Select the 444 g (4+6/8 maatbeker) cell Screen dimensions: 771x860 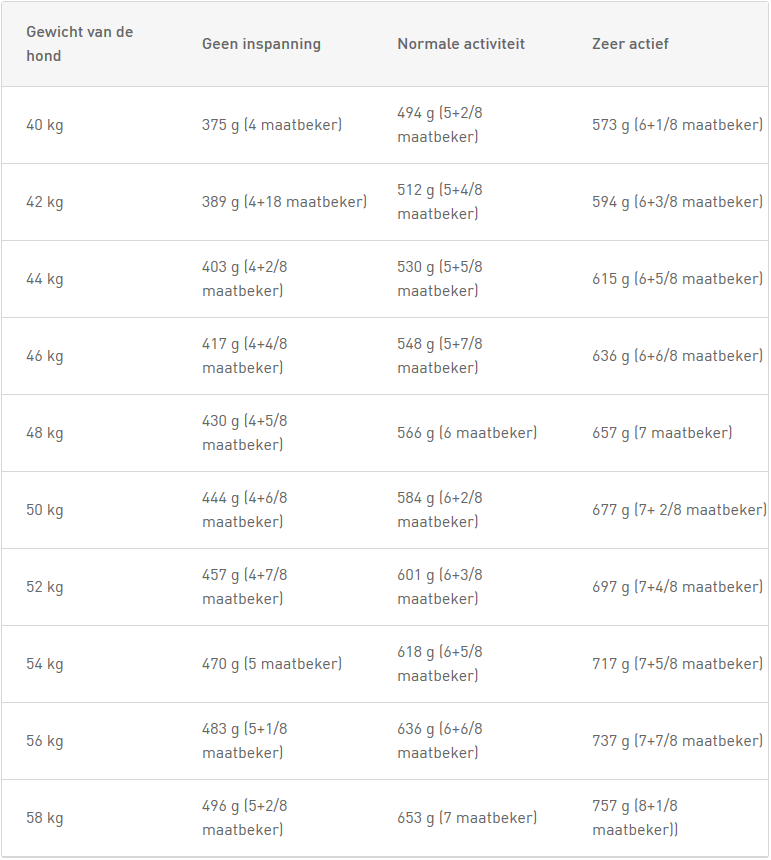pos(245,510)
